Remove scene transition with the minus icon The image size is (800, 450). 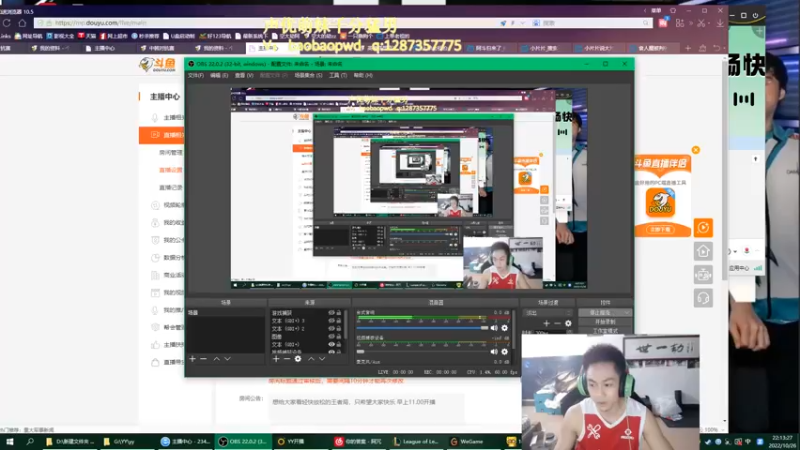[557, 323]
